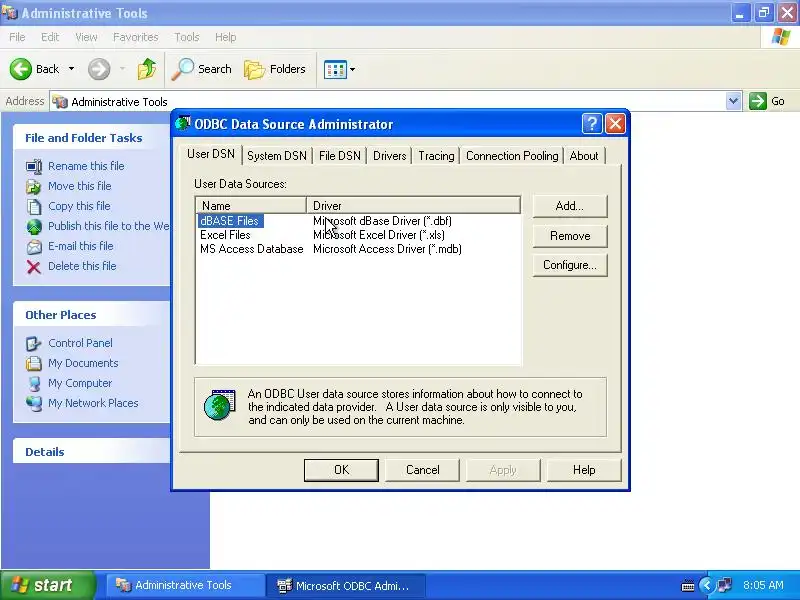Screen dimensions: 800x600
Task: Expand hidden tray icons arrow
Action: 706,585
